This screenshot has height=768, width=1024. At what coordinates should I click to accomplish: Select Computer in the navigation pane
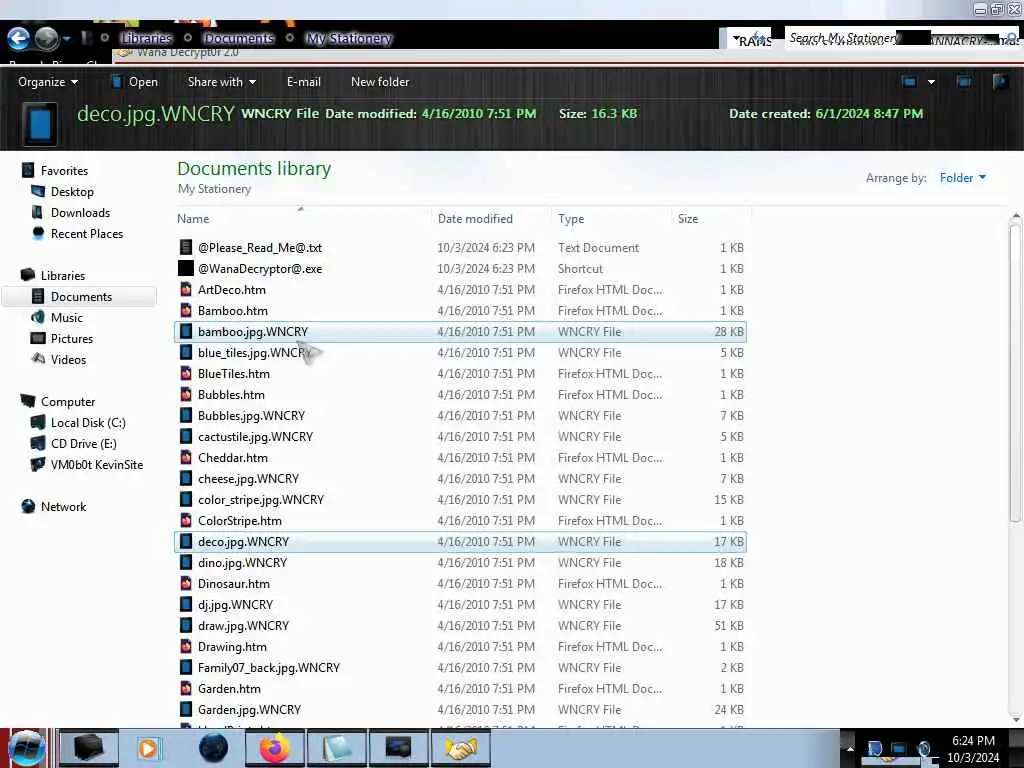click(x=68, y=402)
